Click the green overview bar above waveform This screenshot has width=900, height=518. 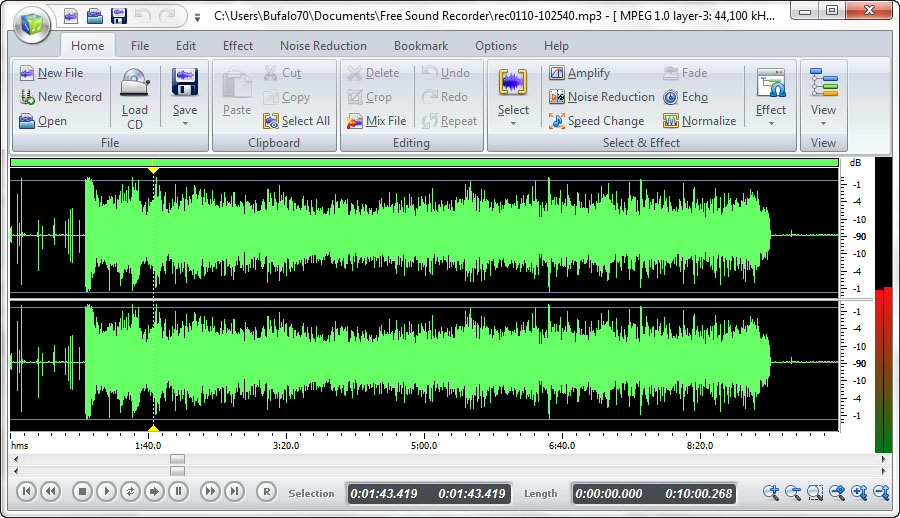coord(424,163)
